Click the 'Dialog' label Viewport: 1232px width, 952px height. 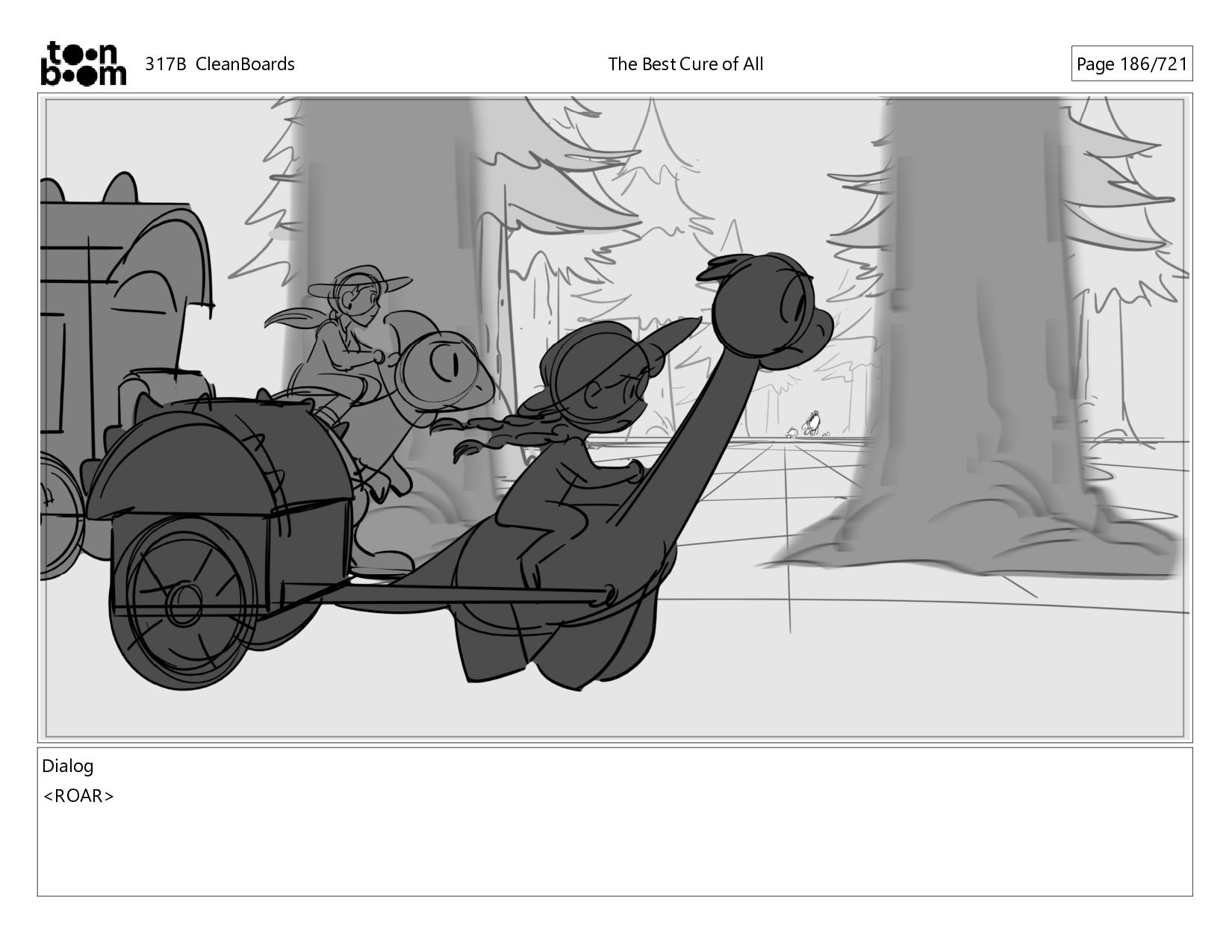[68, 766]
